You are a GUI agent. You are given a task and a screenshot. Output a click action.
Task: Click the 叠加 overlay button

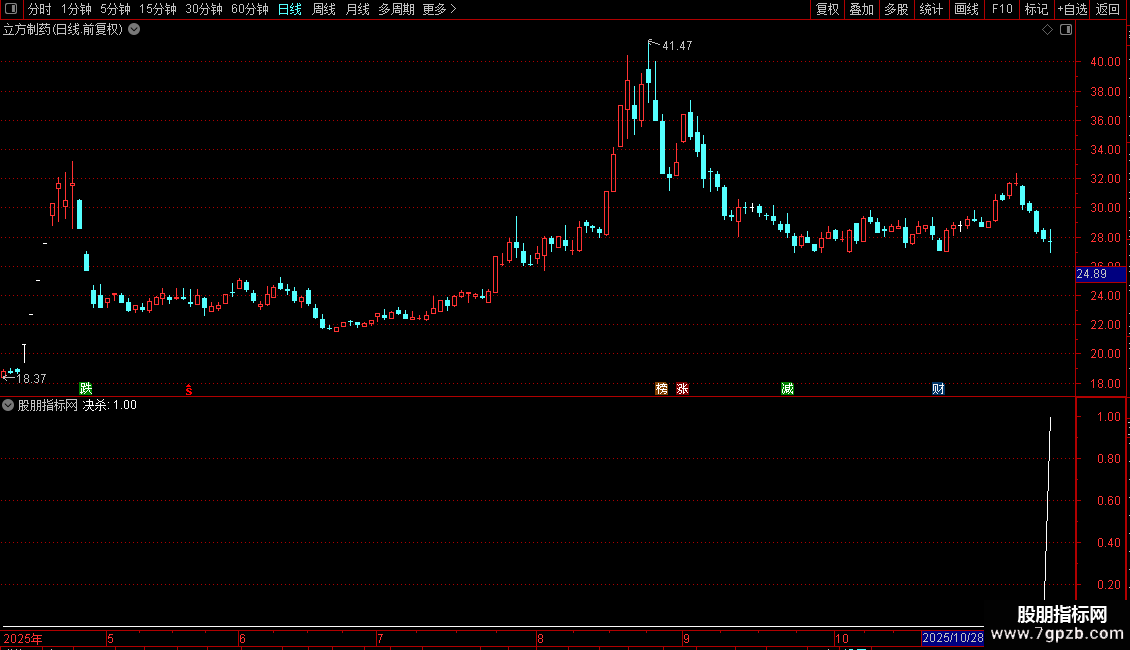[x=861, y=9]
